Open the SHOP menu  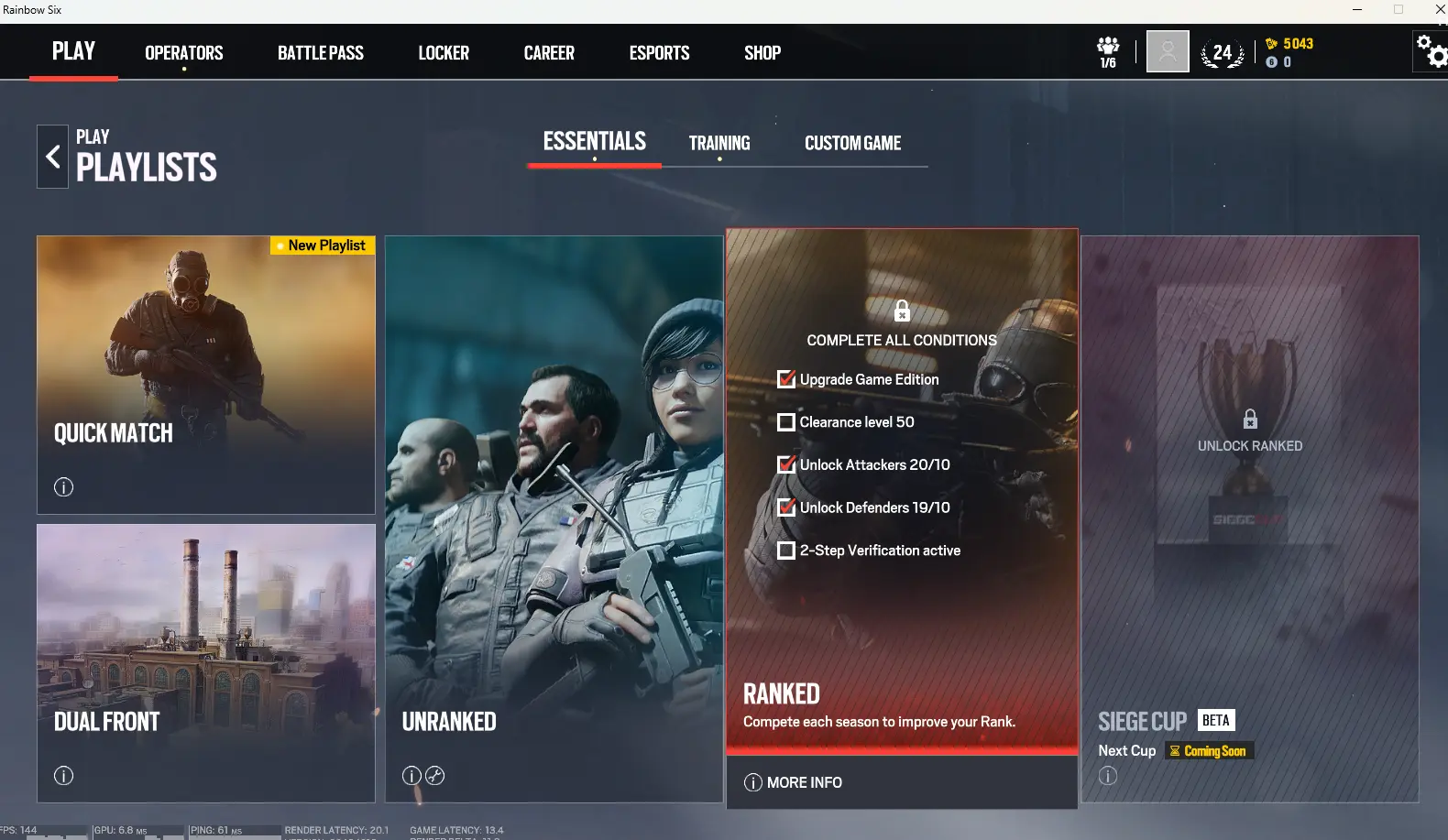762,53
